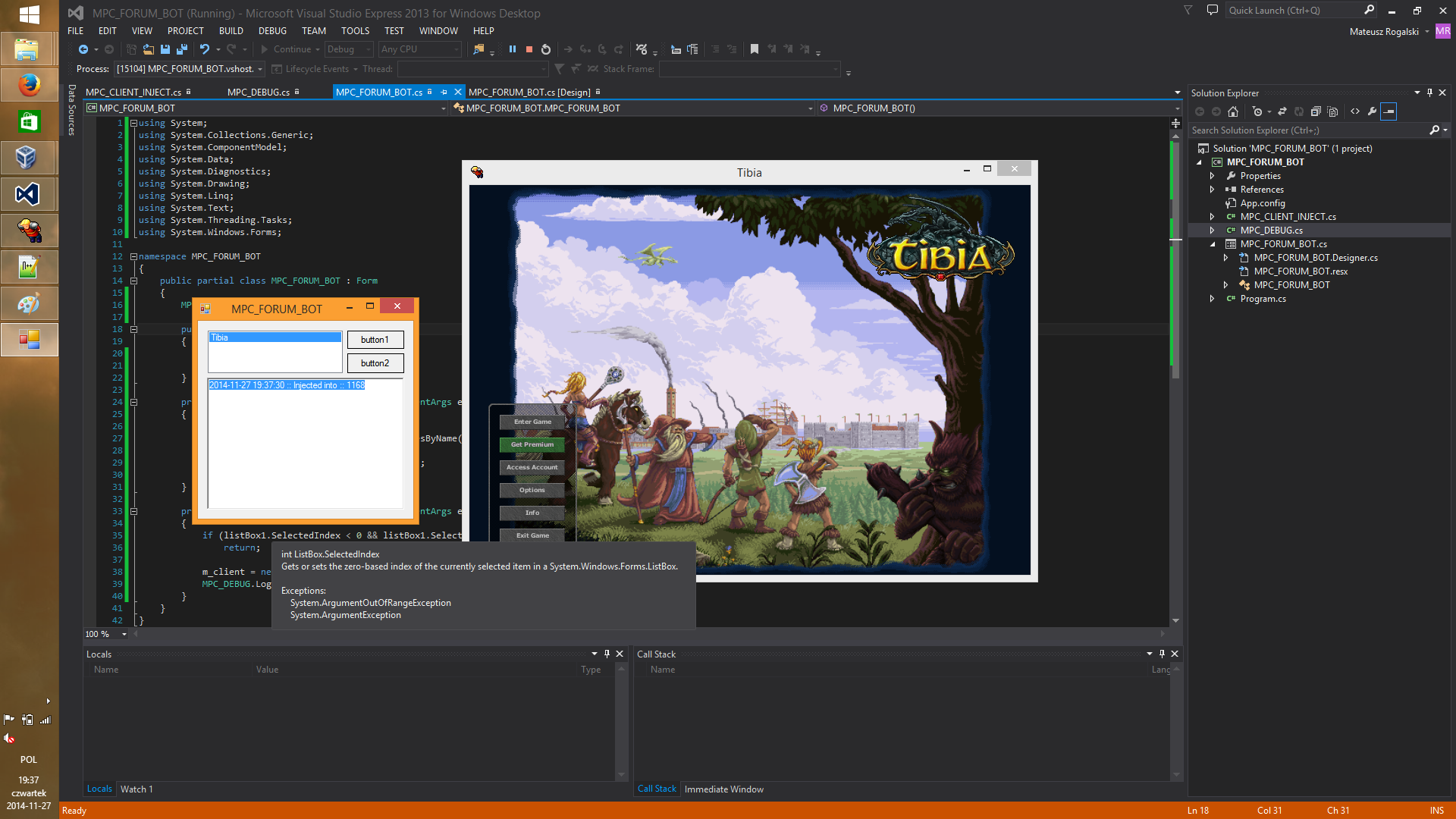Switch to MPC_DEBUG.cs tab

(259, 93)
